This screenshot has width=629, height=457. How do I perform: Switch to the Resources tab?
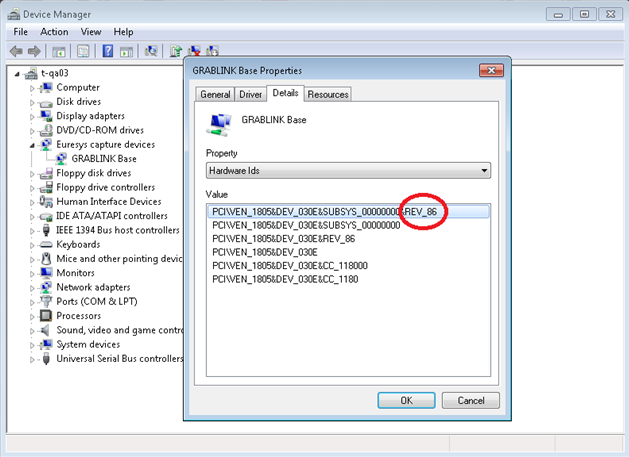click(328, 94)
